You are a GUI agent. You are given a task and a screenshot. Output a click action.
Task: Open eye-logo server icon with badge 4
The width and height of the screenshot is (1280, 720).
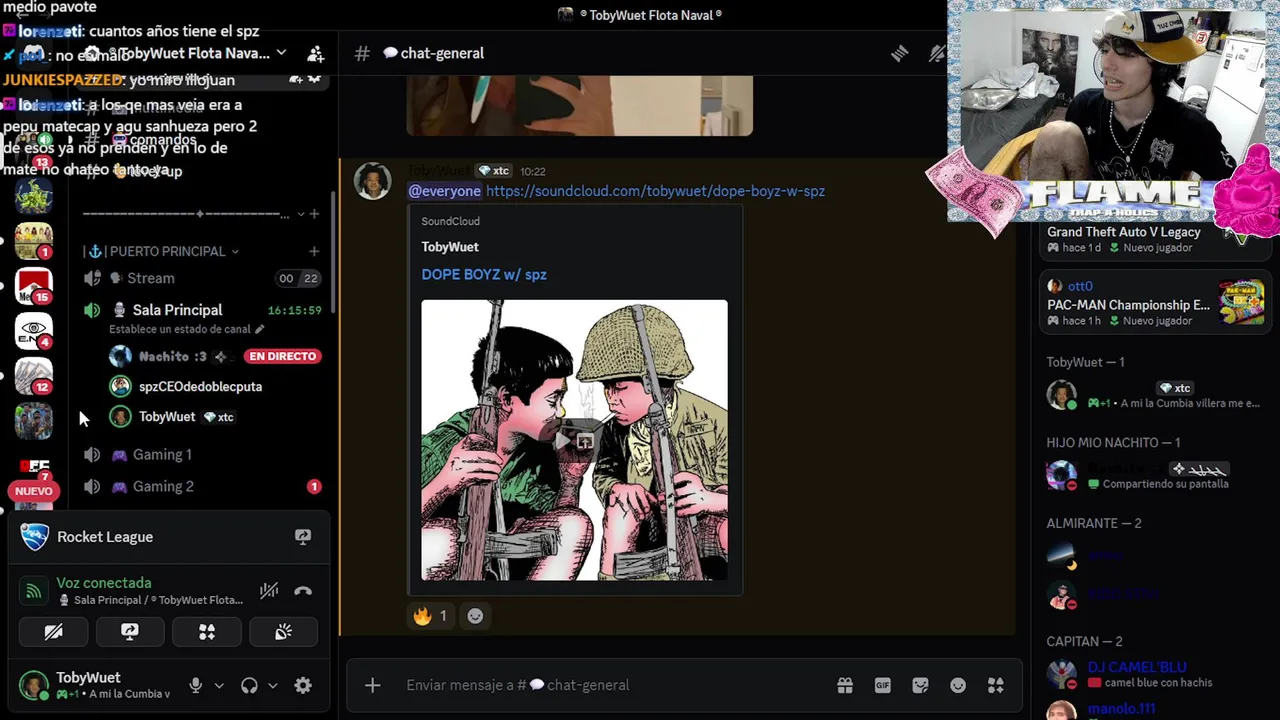pyautogui.click(x=33, y=331)
